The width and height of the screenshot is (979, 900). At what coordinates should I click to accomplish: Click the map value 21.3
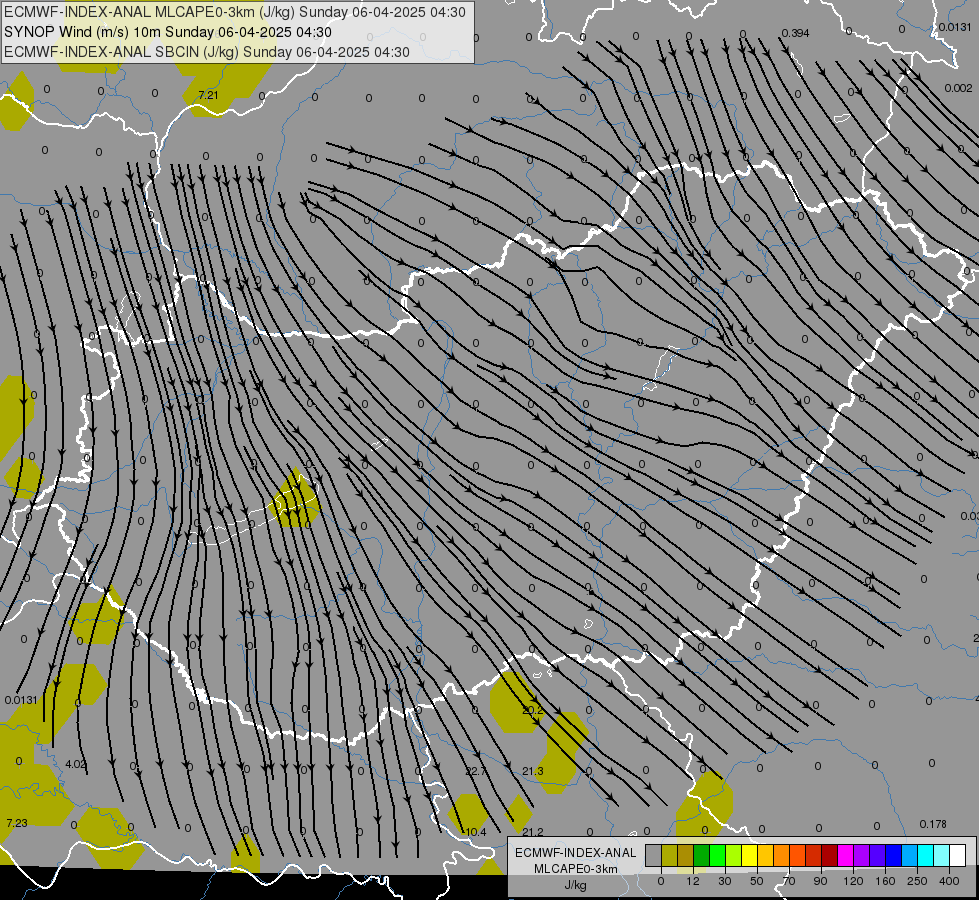click(533, 771)
